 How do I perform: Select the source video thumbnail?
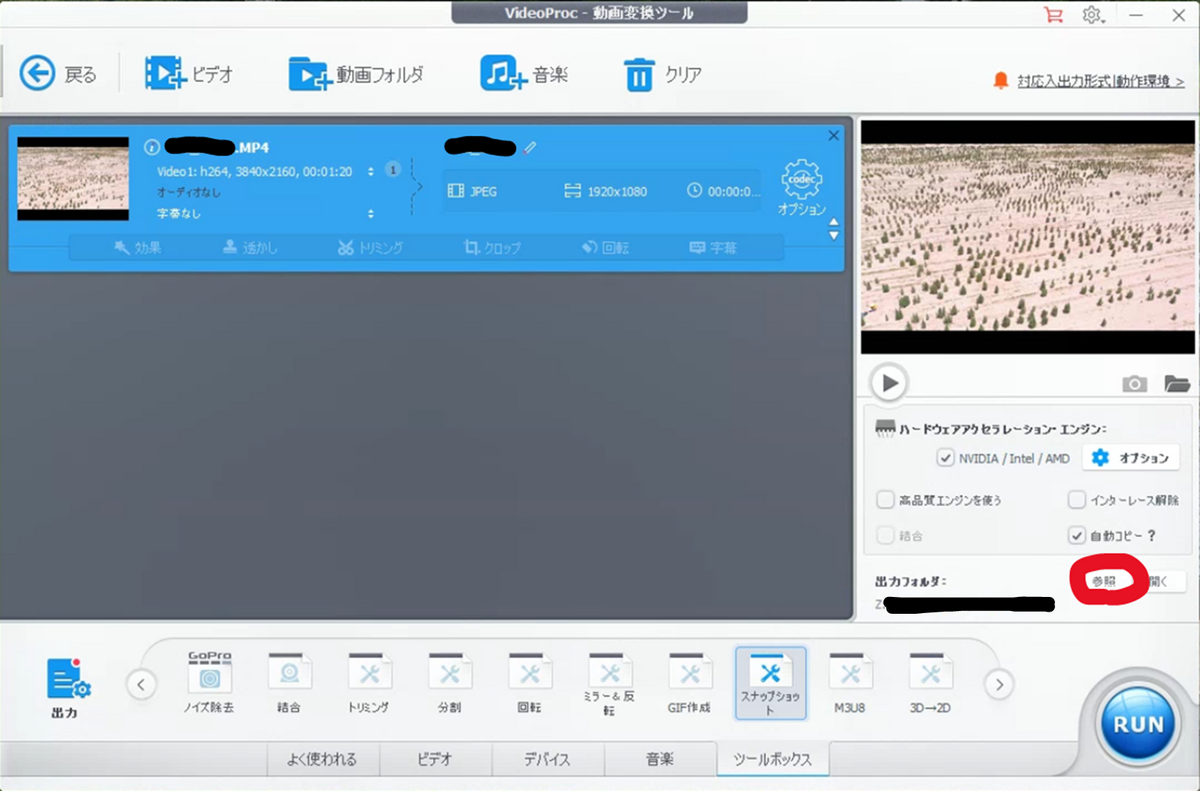(73, 179)
